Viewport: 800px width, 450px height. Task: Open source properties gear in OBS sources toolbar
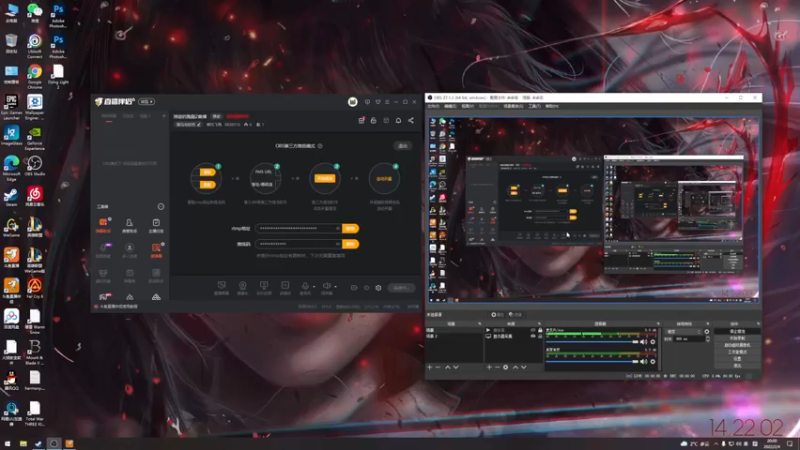[506, 367]
